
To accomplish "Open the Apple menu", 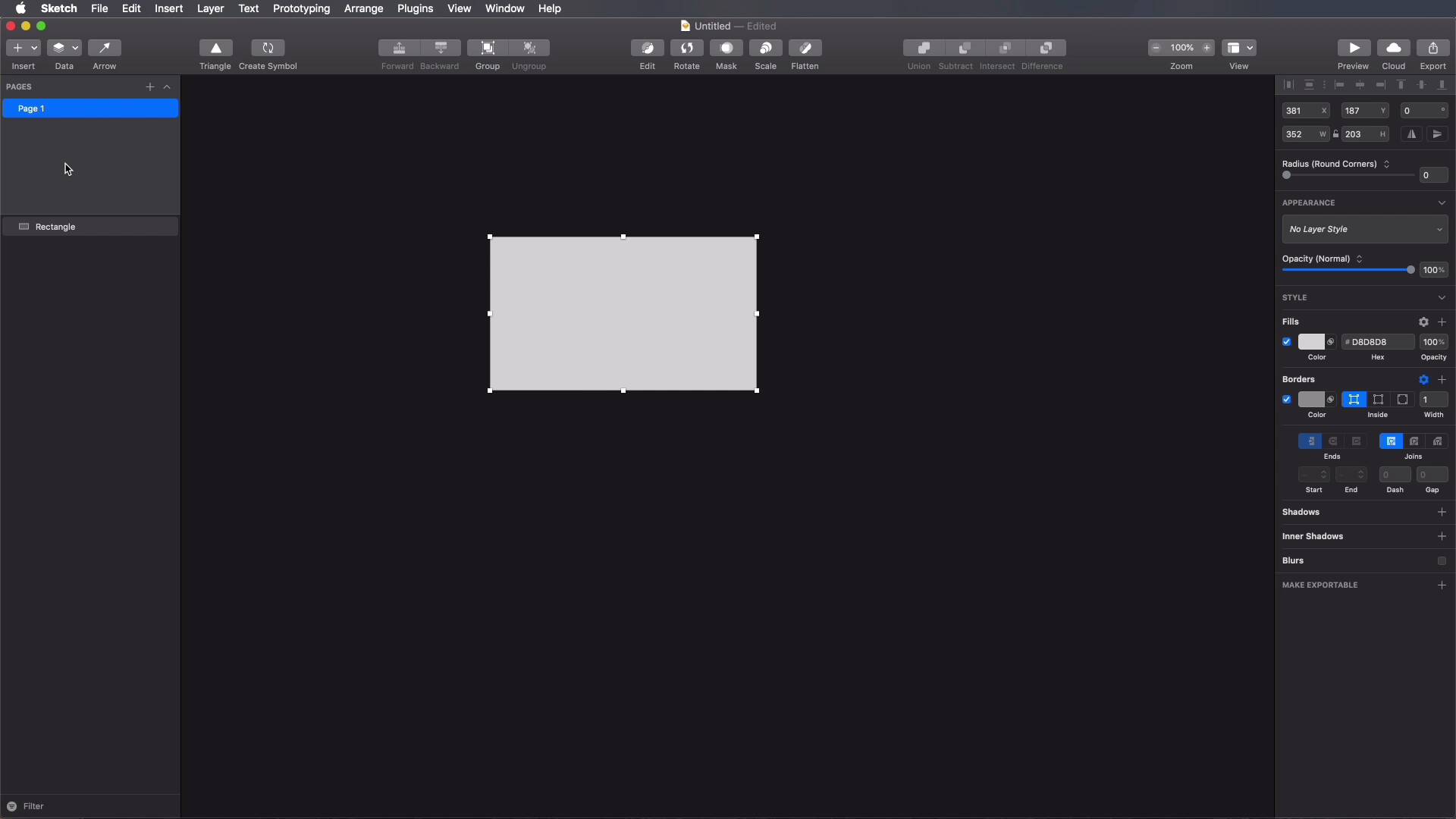I will click(21, 8).
